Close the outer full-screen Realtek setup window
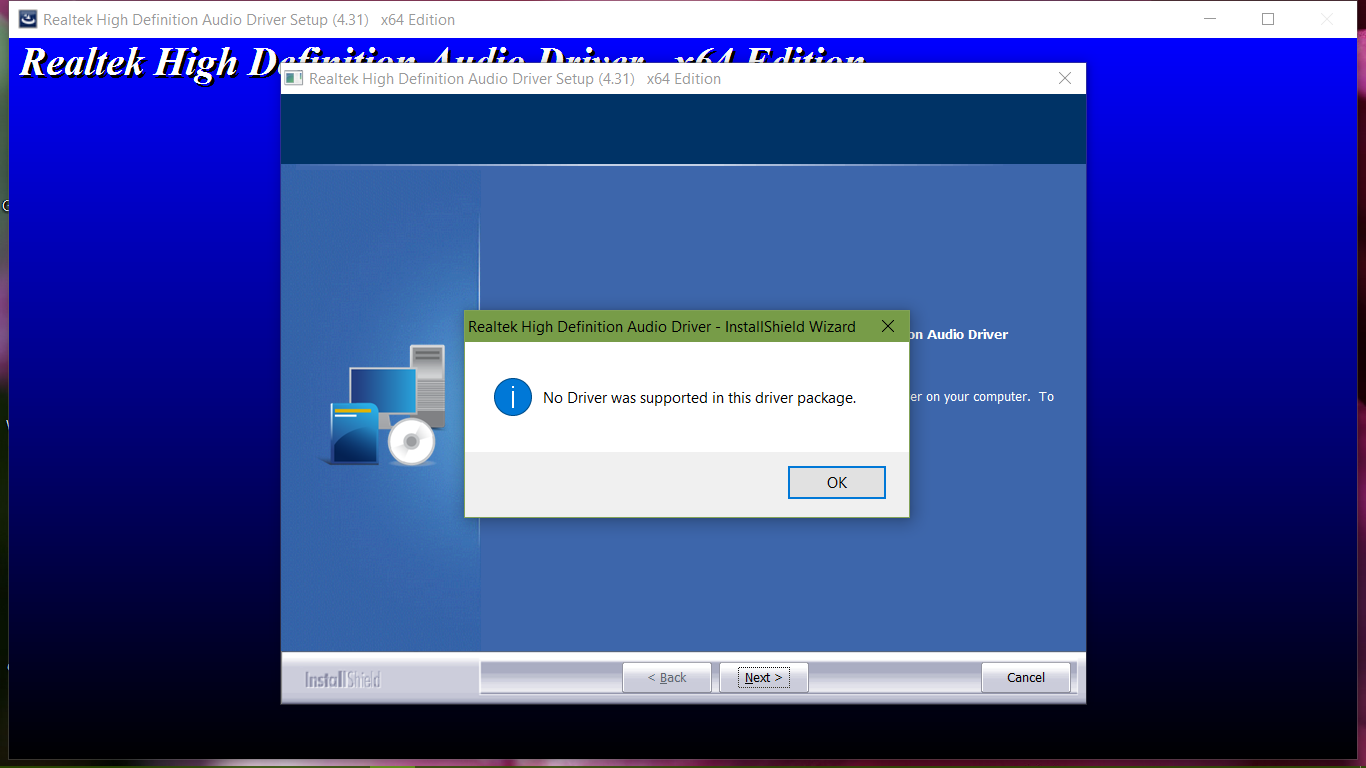Screen dimensions: 1366x768 1326,19
